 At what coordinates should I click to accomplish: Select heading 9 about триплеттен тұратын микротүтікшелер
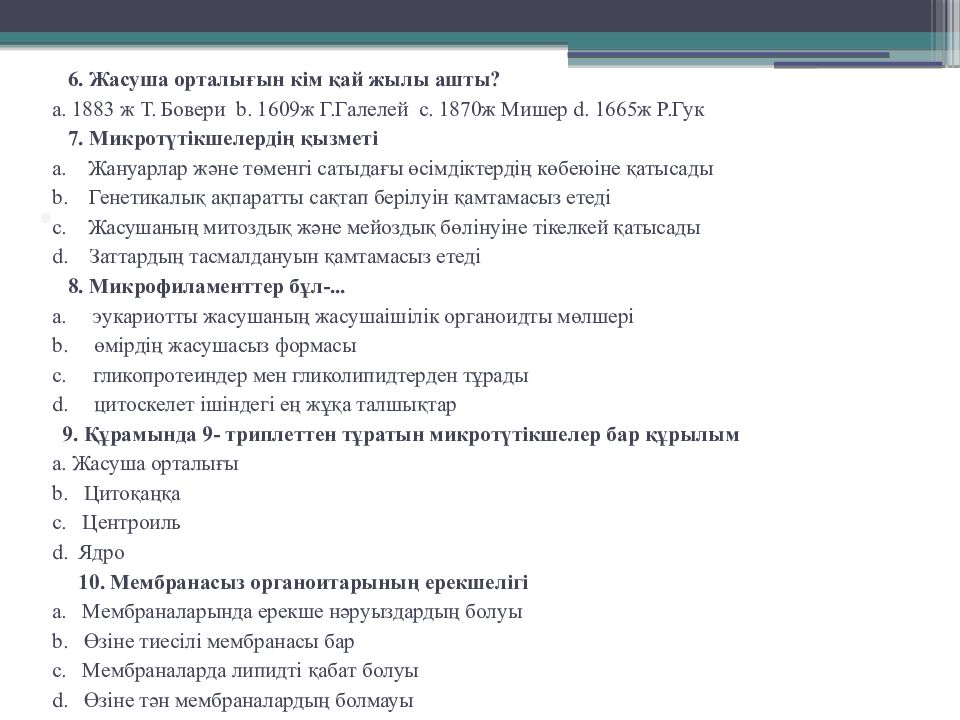(x=400, y=435)
